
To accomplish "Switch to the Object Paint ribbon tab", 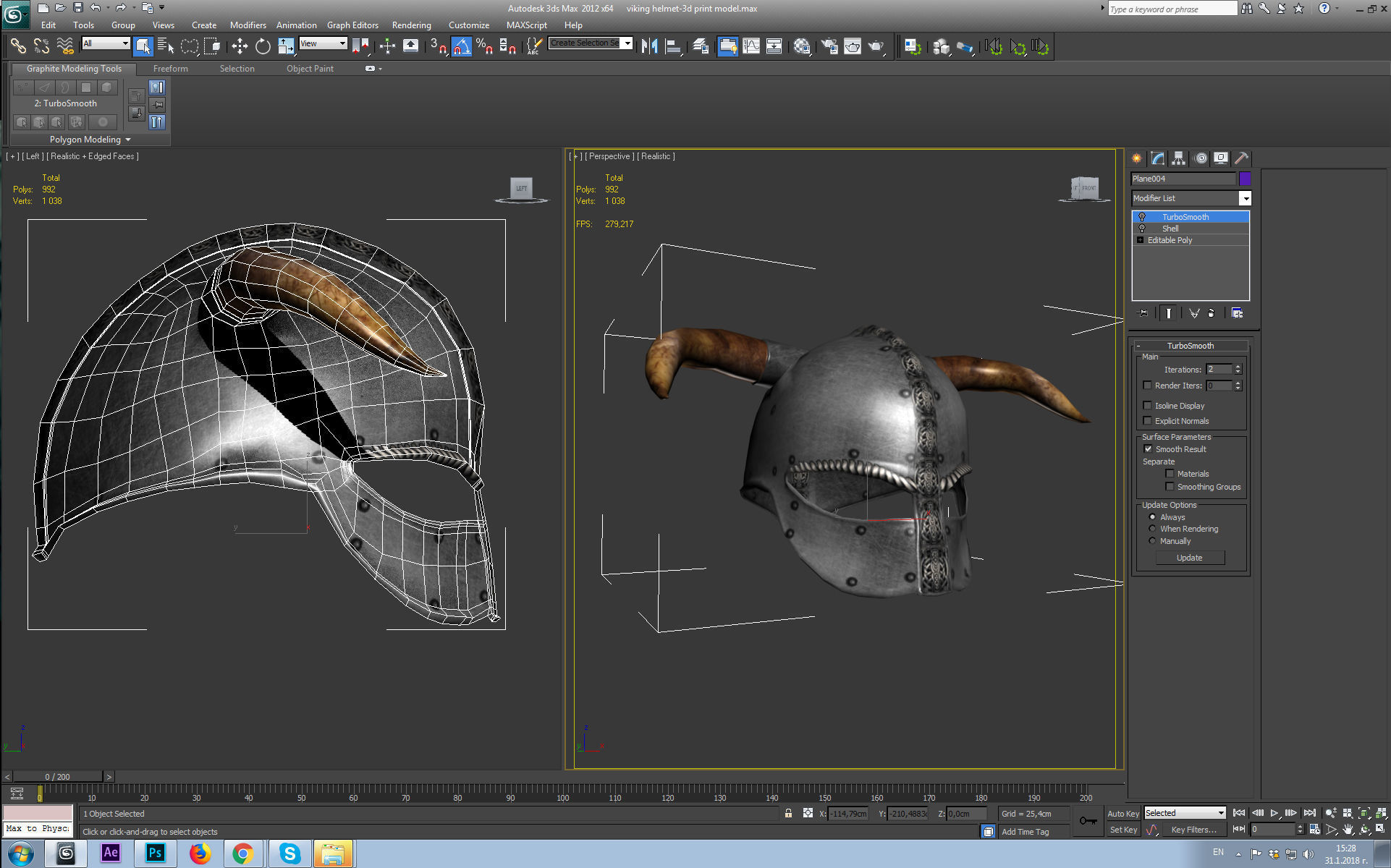I will point(310,69).
